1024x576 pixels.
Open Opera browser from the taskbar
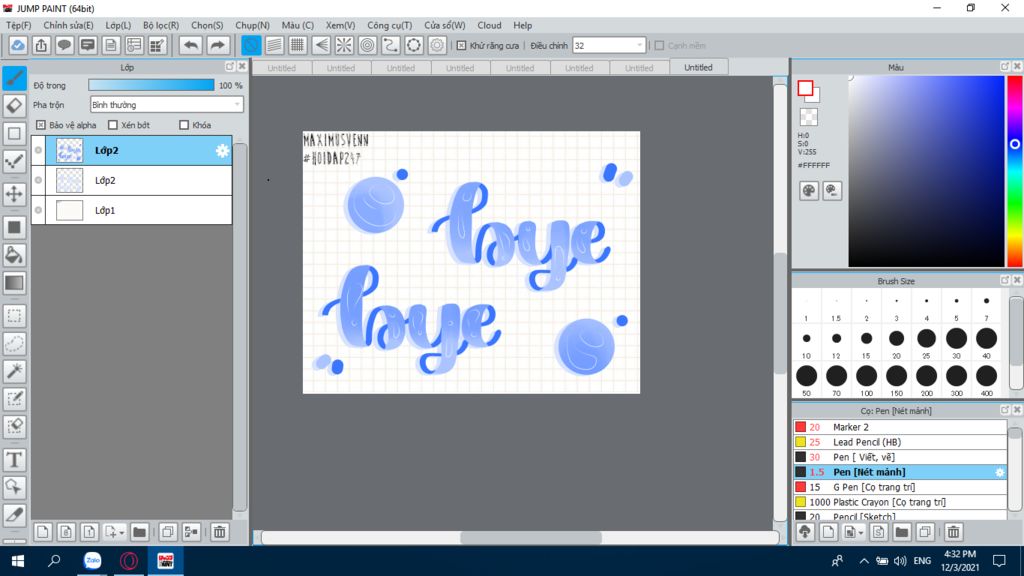pyautogui.click(x=129, y=561)
